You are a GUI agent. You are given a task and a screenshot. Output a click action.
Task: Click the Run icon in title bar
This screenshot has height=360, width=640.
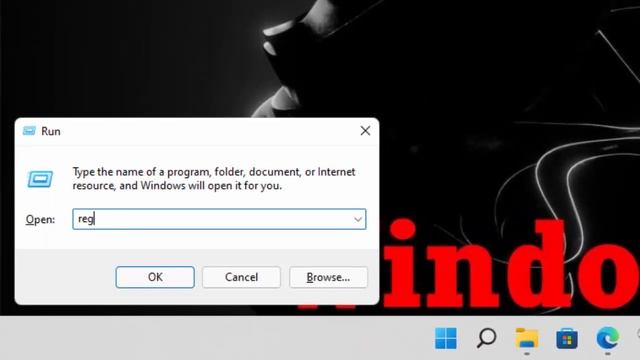pos(29,131)
